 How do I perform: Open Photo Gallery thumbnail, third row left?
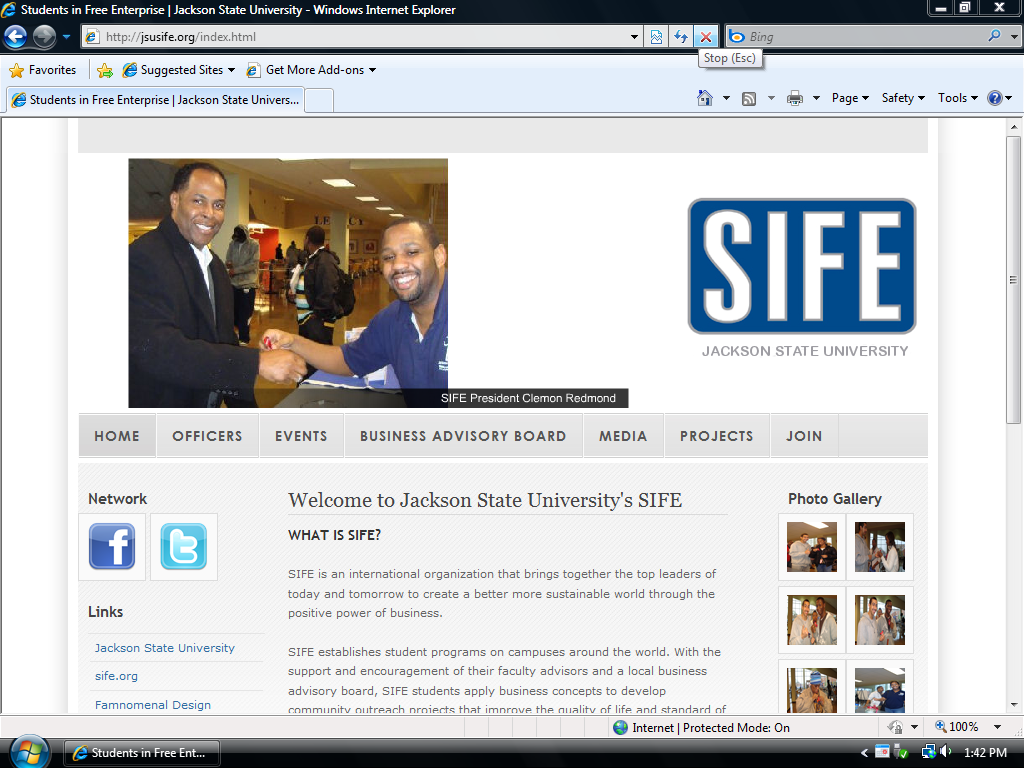[x=812, y=690]
